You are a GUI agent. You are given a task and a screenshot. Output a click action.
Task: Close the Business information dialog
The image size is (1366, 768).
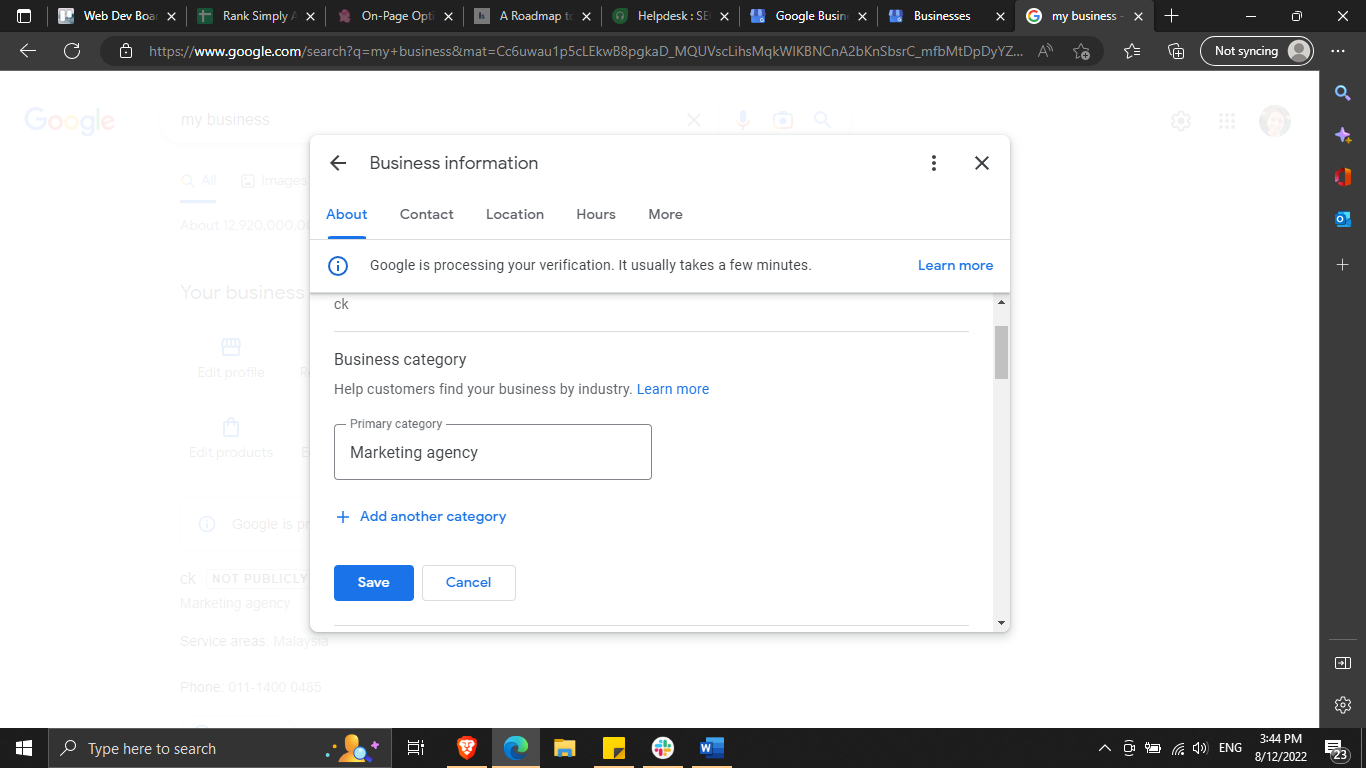(x=982, y=163)
